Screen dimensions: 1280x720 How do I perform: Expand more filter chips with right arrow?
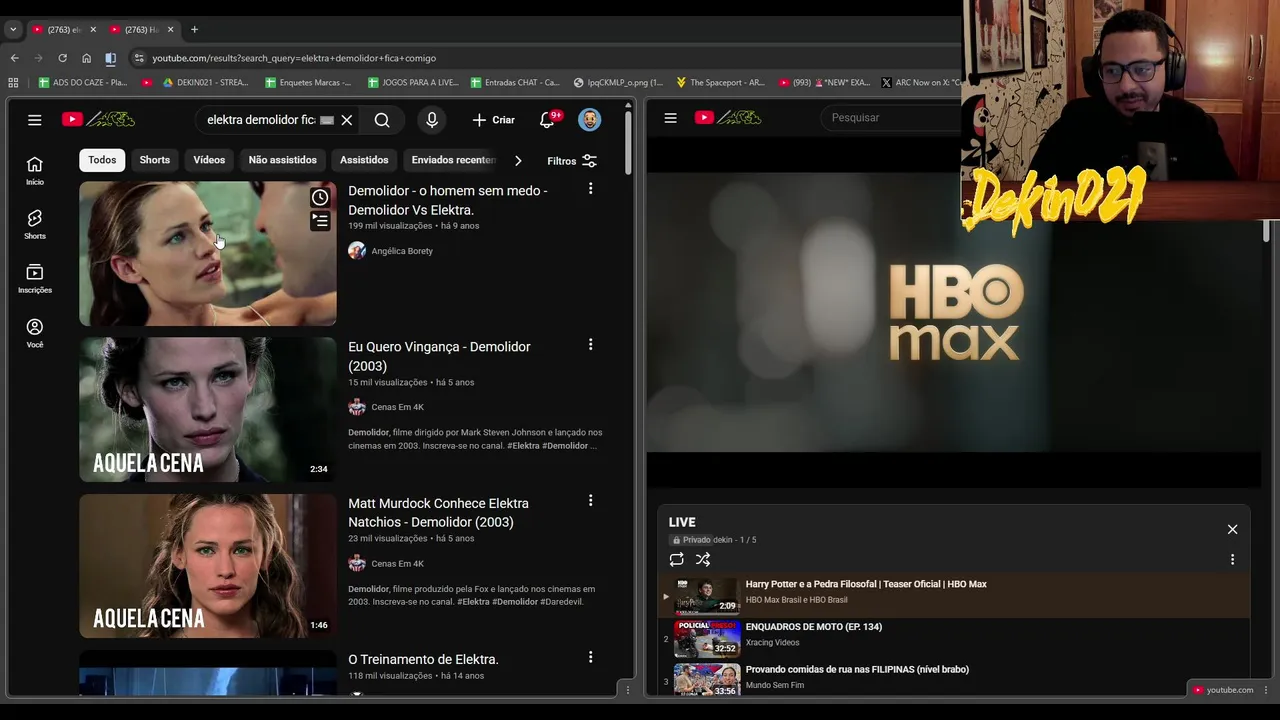517,160
